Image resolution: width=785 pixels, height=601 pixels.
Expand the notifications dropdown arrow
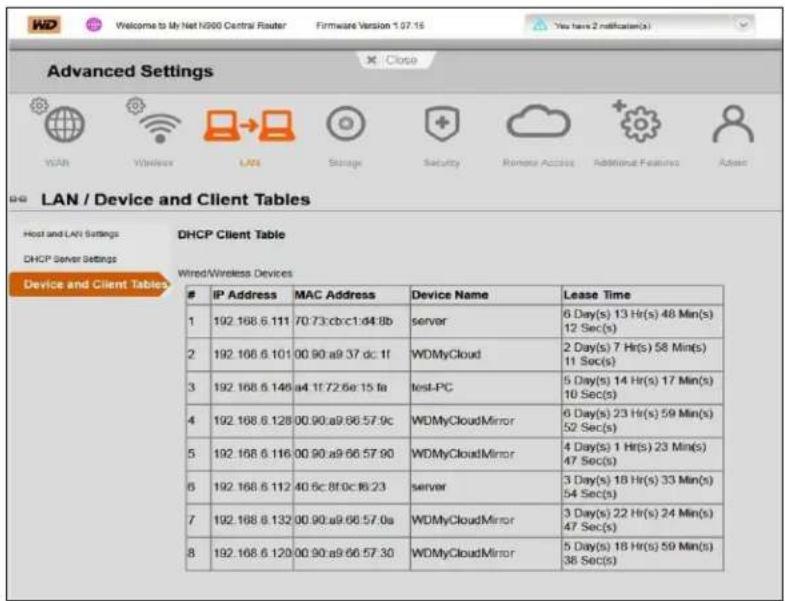pos(743,24)
